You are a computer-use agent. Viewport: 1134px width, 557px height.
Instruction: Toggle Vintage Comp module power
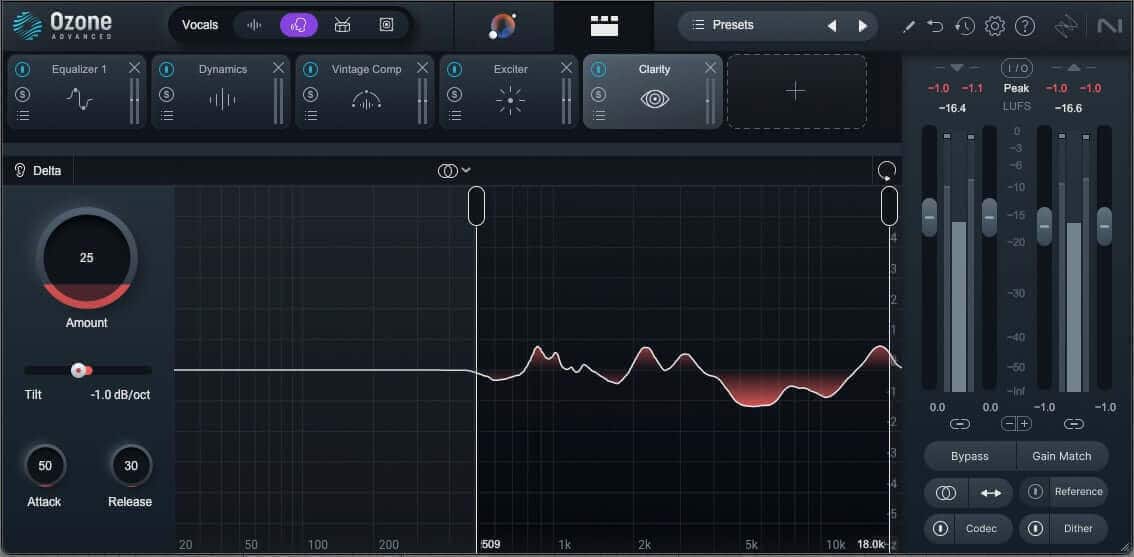click(x=311, y=69)
